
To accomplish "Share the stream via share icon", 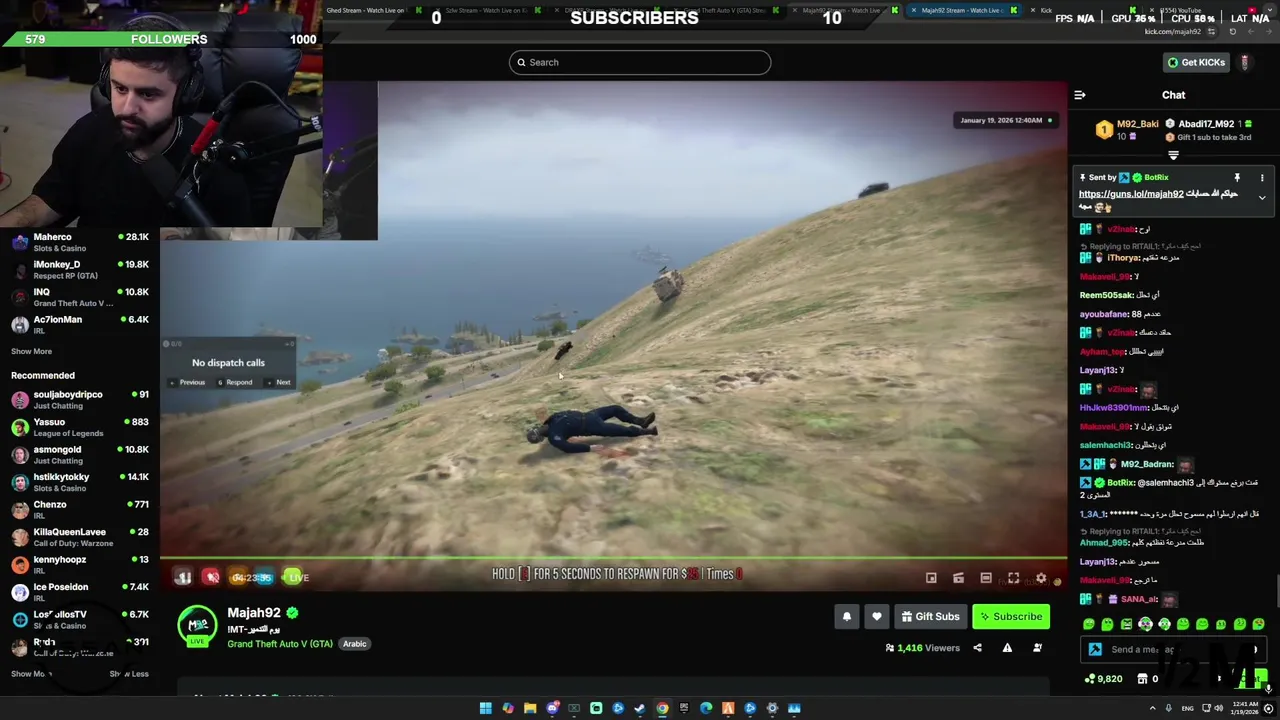I will point(977,648).
